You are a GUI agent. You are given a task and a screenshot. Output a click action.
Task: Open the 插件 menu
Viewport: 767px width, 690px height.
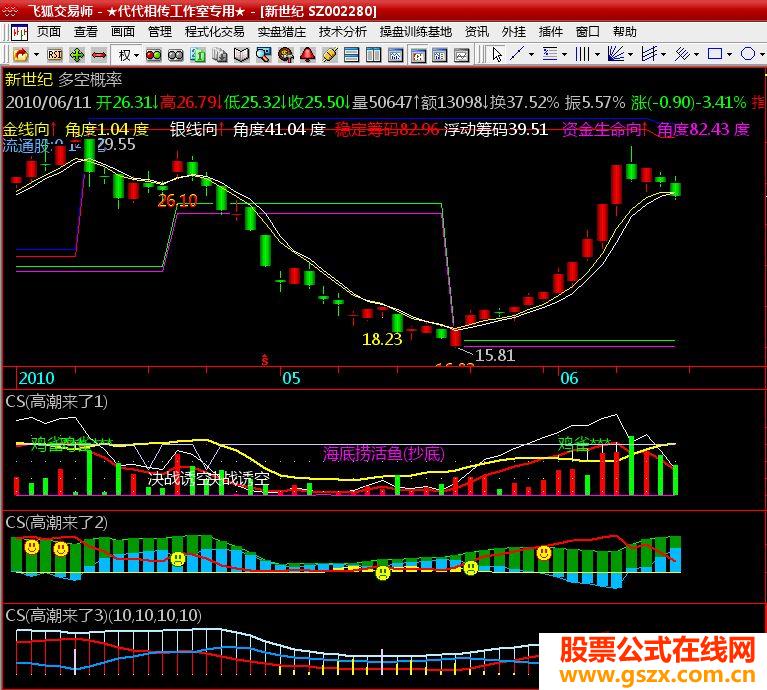551,32
